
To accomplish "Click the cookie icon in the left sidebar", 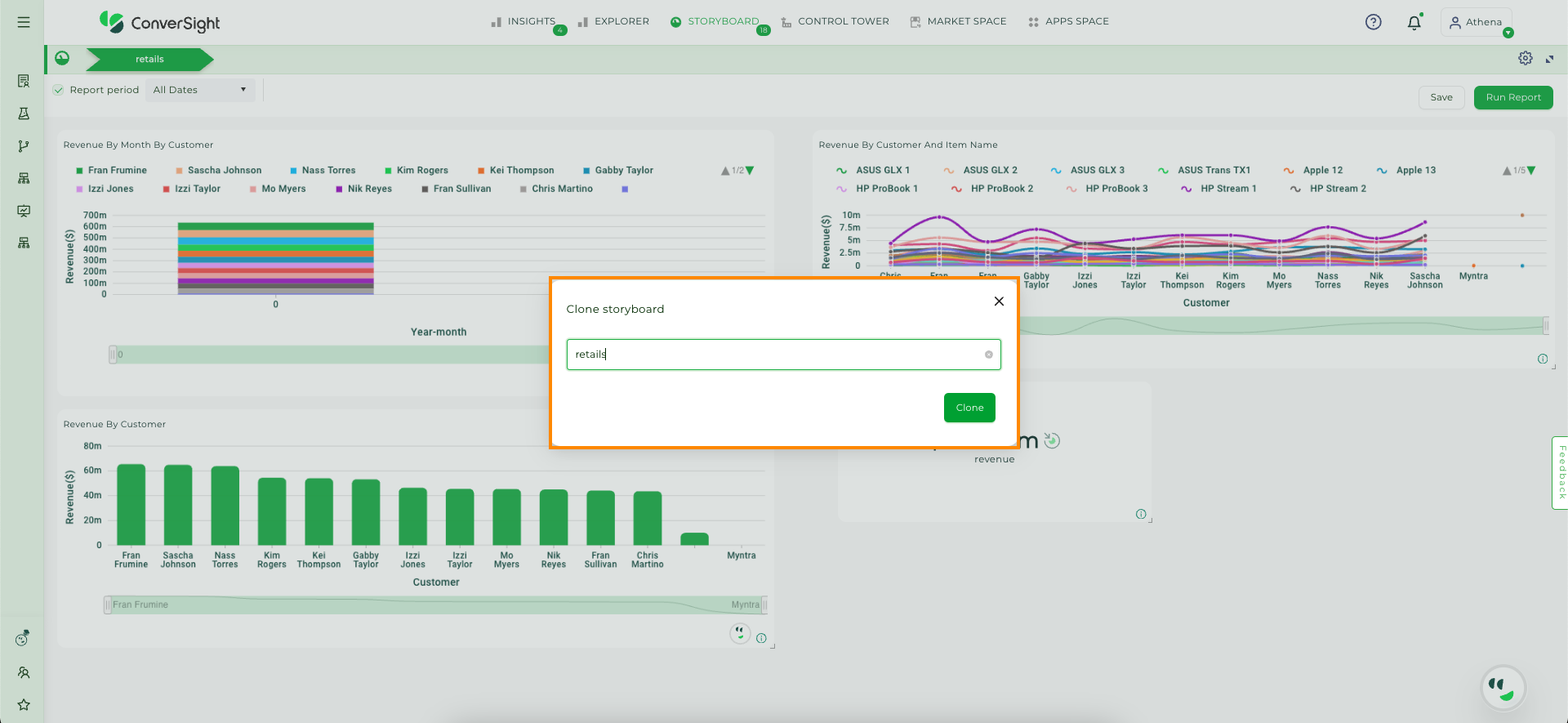I will point(23,638).
